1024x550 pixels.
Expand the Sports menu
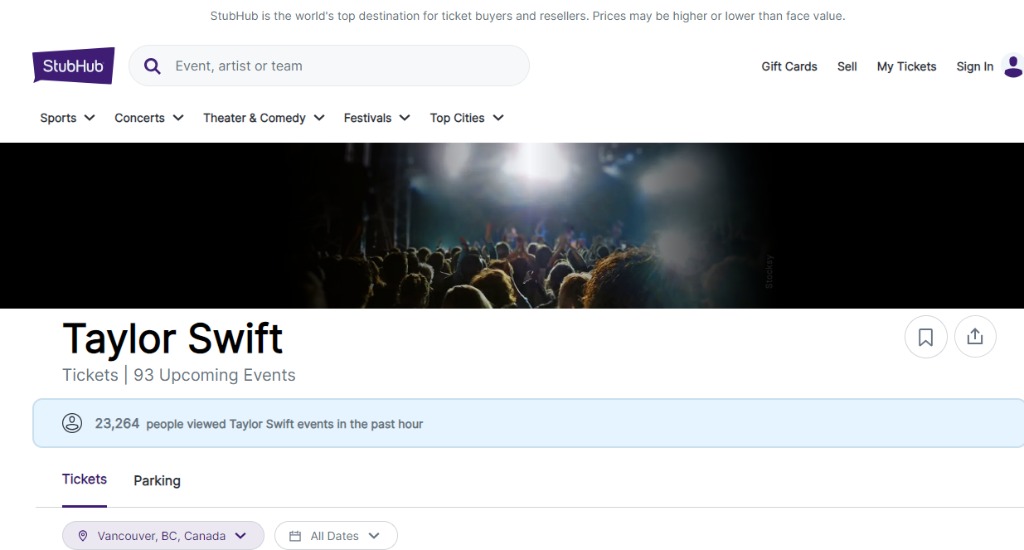67,118
